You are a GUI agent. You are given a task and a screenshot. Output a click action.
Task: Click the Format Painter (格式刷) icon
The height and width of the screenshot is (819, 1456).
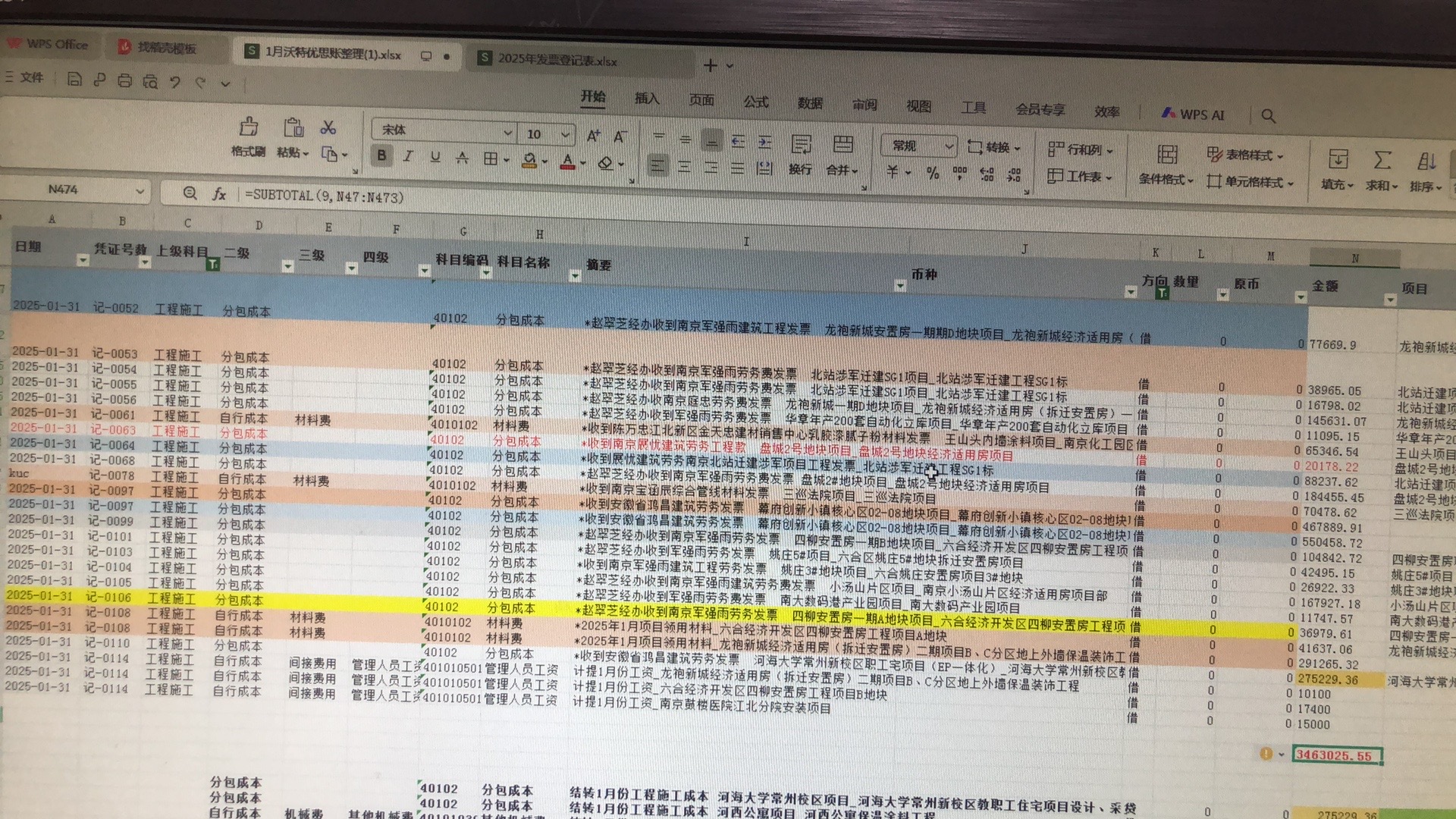pos(249,127)
